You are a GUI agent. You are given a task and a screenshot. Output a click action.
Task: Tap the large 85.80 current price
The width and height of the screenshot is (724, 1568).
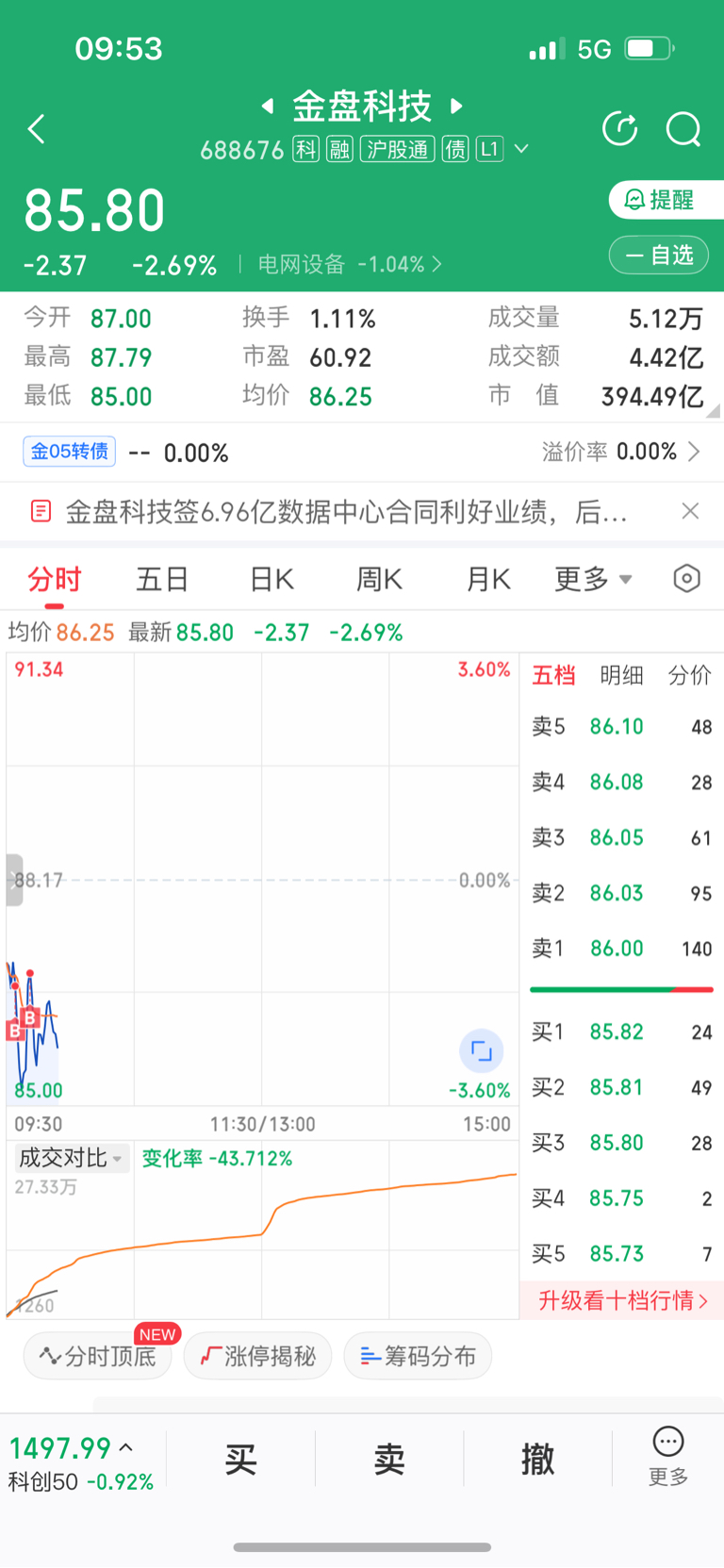coord(94,210)
